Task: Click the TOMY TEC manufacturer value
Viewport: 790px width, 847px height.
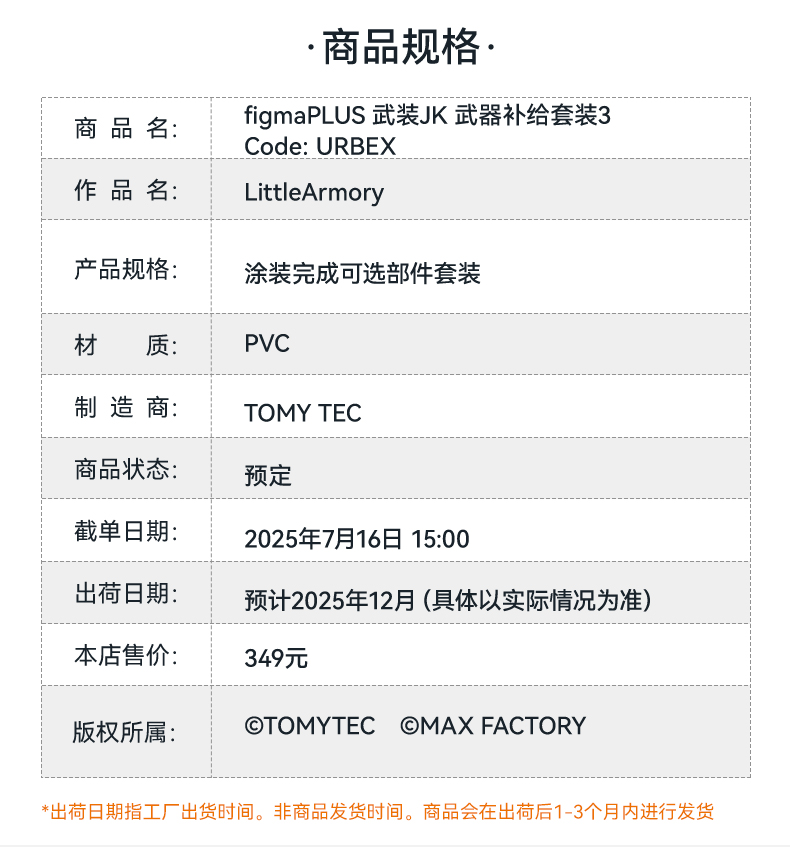Action: (303, 413)
